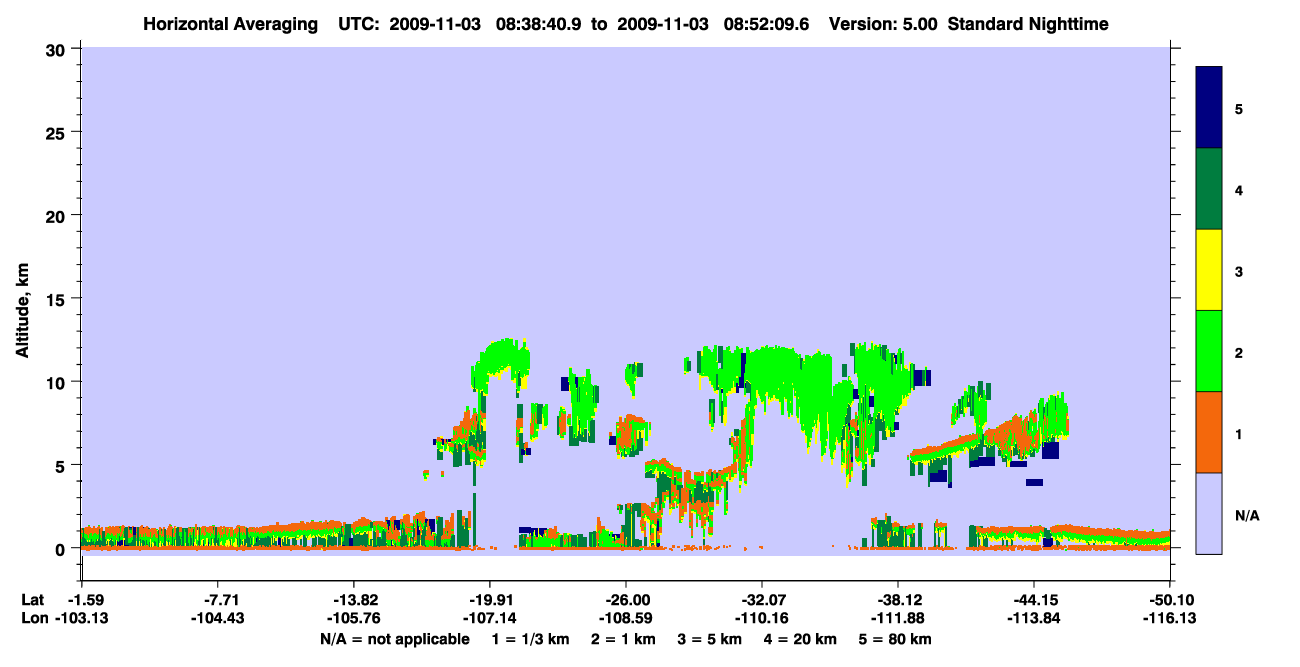Click the bright green colorbar segment for 2

pyautogui.click(x=1209, y=351)
